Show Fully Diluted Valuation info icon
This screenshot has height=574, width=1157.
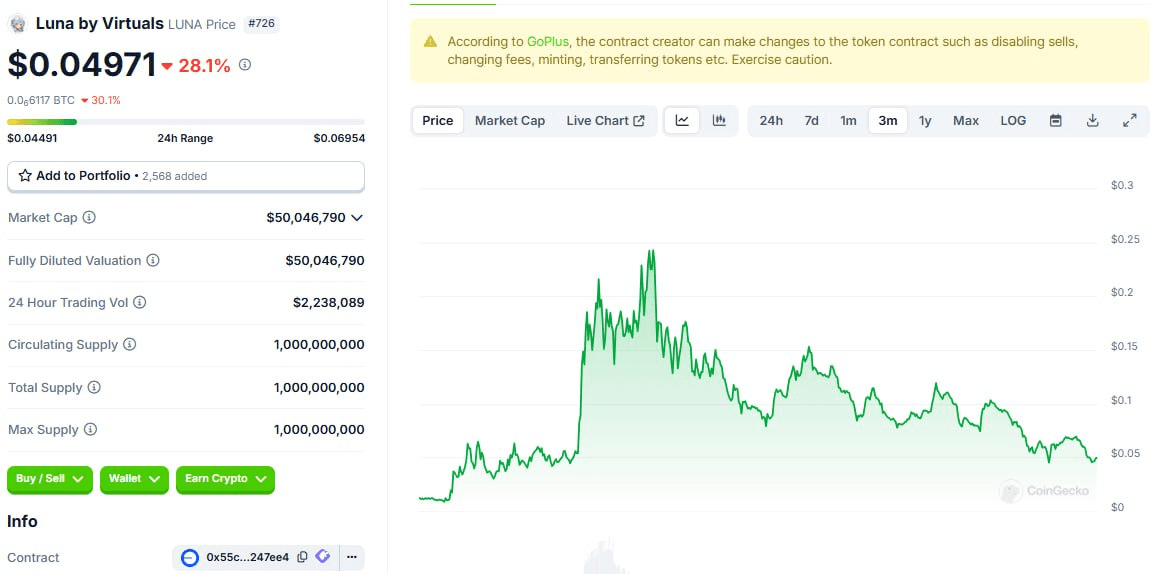point(153,260)
